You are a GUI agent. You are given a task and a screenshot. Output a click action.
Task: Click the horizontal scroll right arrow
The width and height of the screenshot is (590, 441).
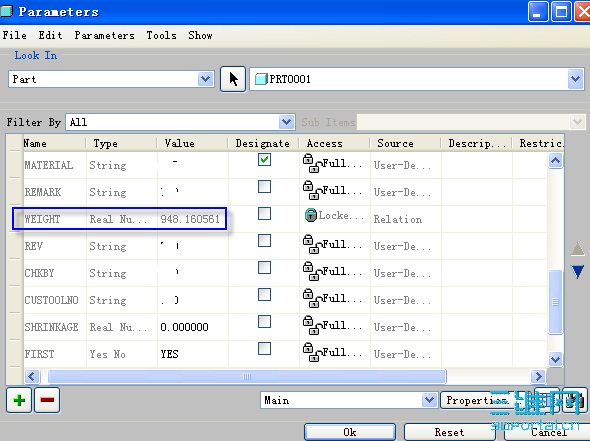pos(538,376)
